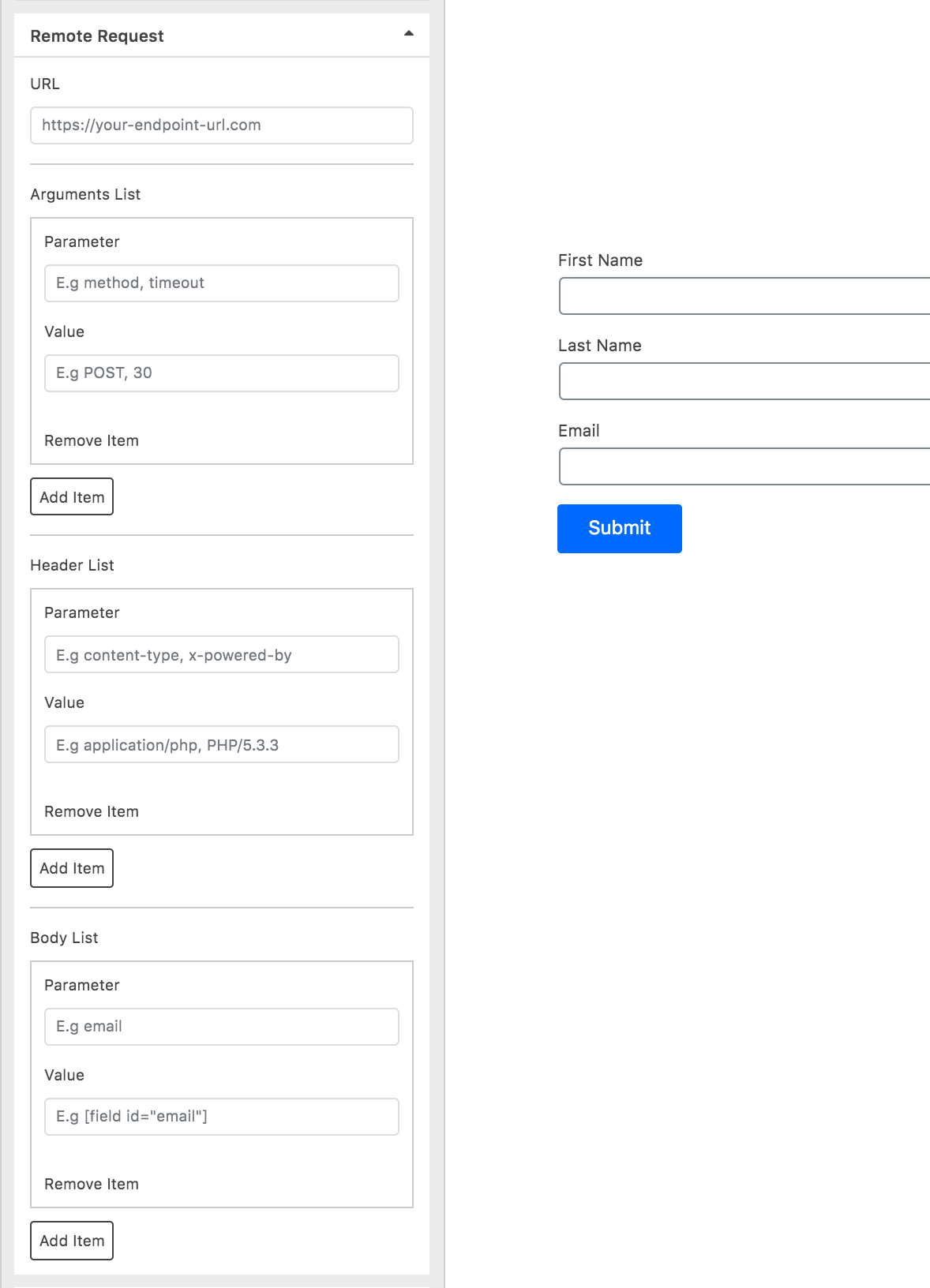
Task: Remove Item from Header List
Action: tap(92, 811)
